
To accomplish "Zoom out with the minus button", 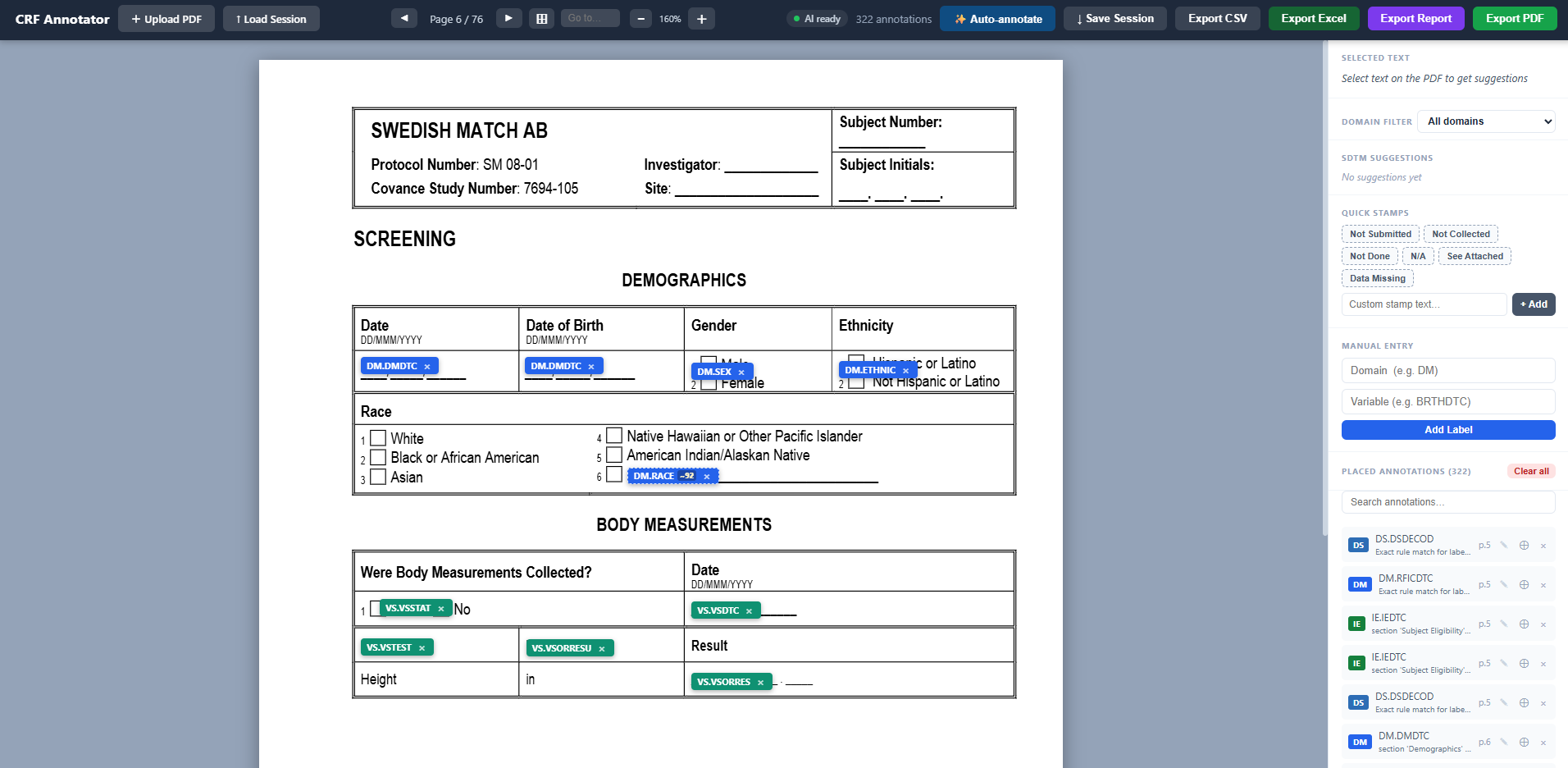I will coord(641,18).
